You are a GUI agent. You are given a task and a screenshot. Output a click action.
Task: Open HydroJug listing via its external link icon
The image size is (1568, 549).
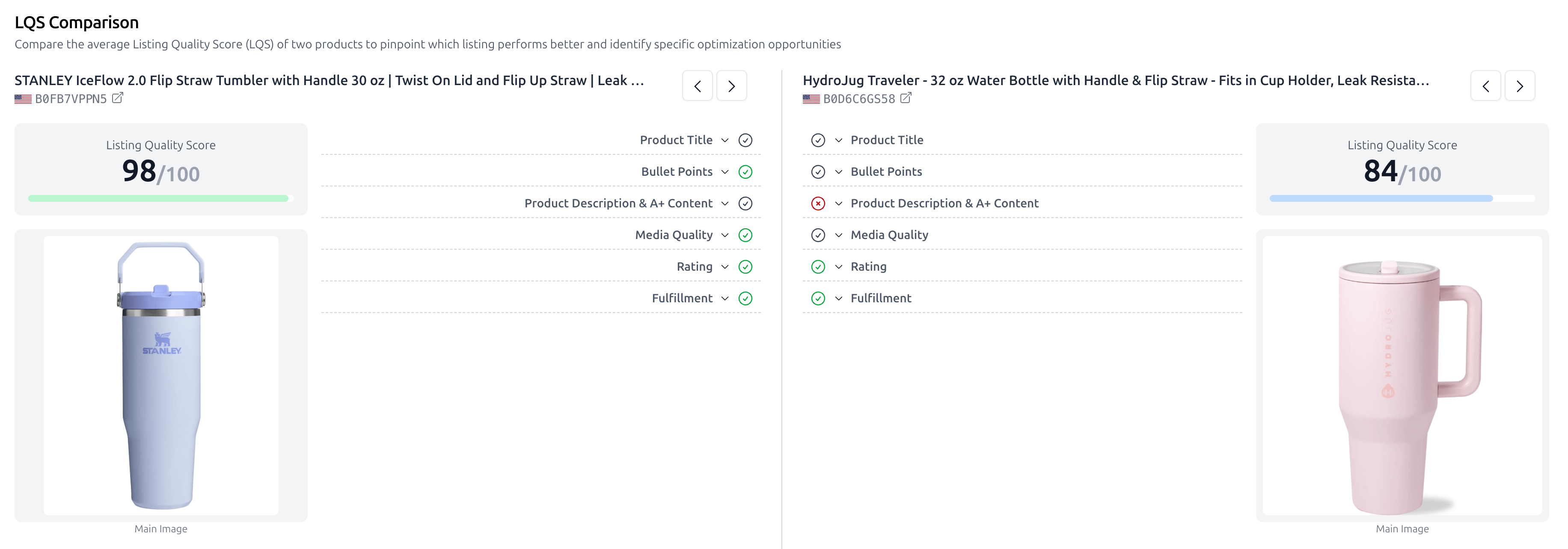(x=906, y=97)
